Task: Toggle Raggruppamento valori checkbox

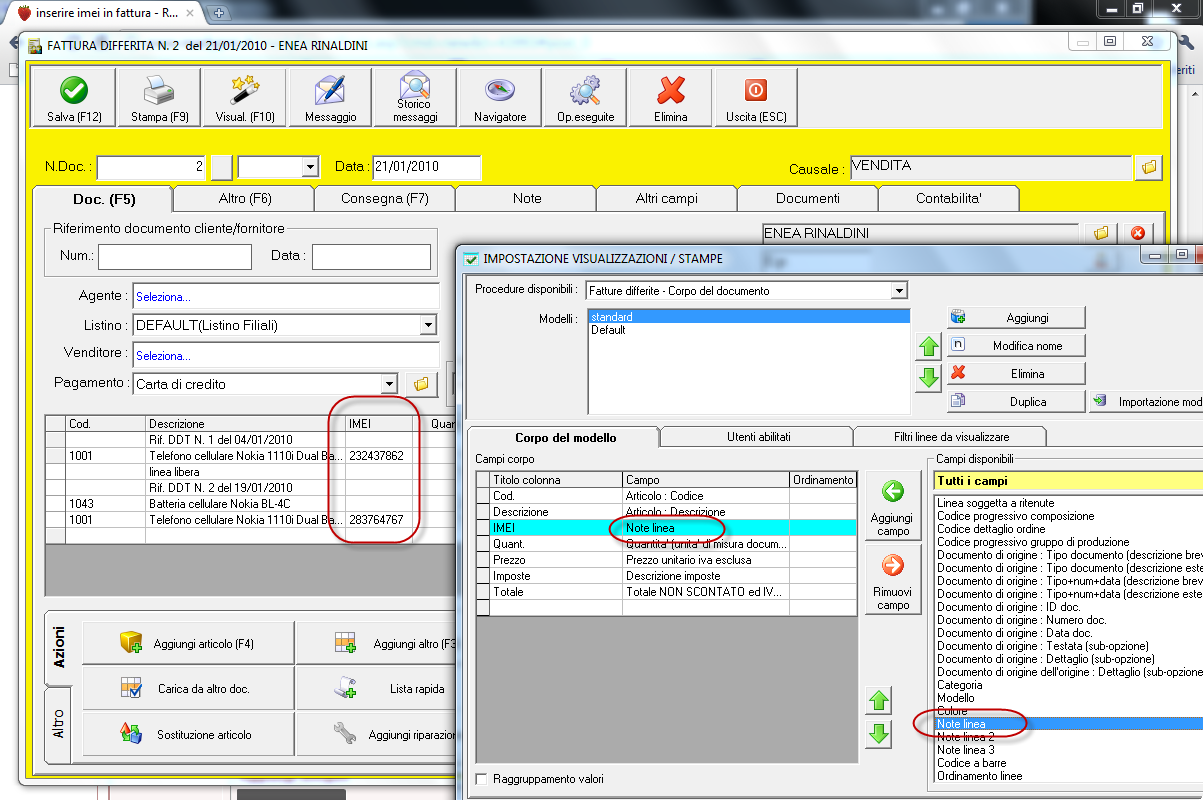Action: point(482,779)
